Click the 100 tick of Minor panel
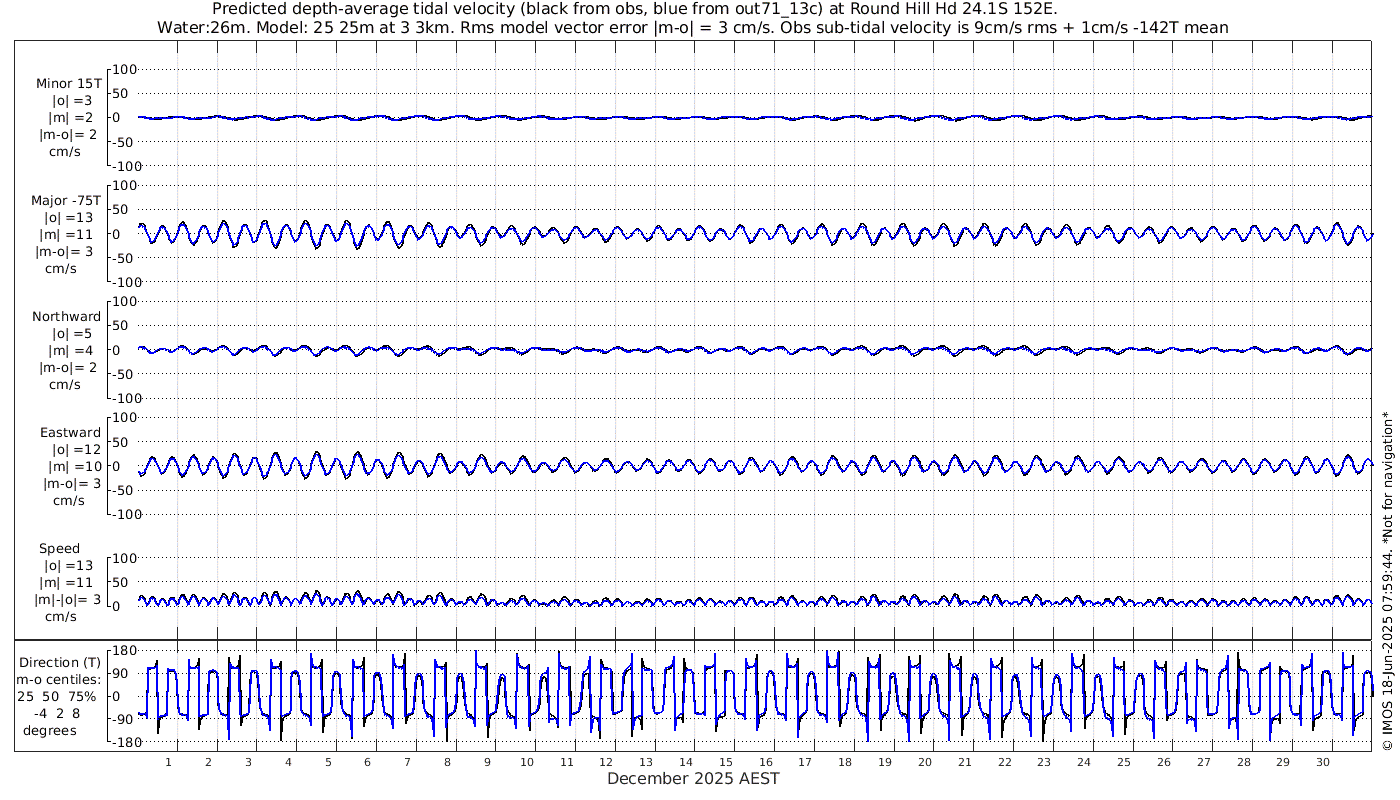The image size is (1400, 800). (x=123, y=69)
